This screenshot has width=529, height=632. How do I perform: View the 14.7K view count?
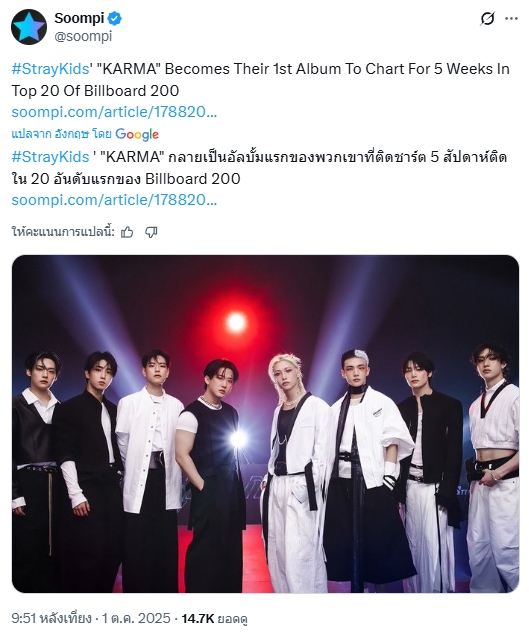tap(214, 618)
